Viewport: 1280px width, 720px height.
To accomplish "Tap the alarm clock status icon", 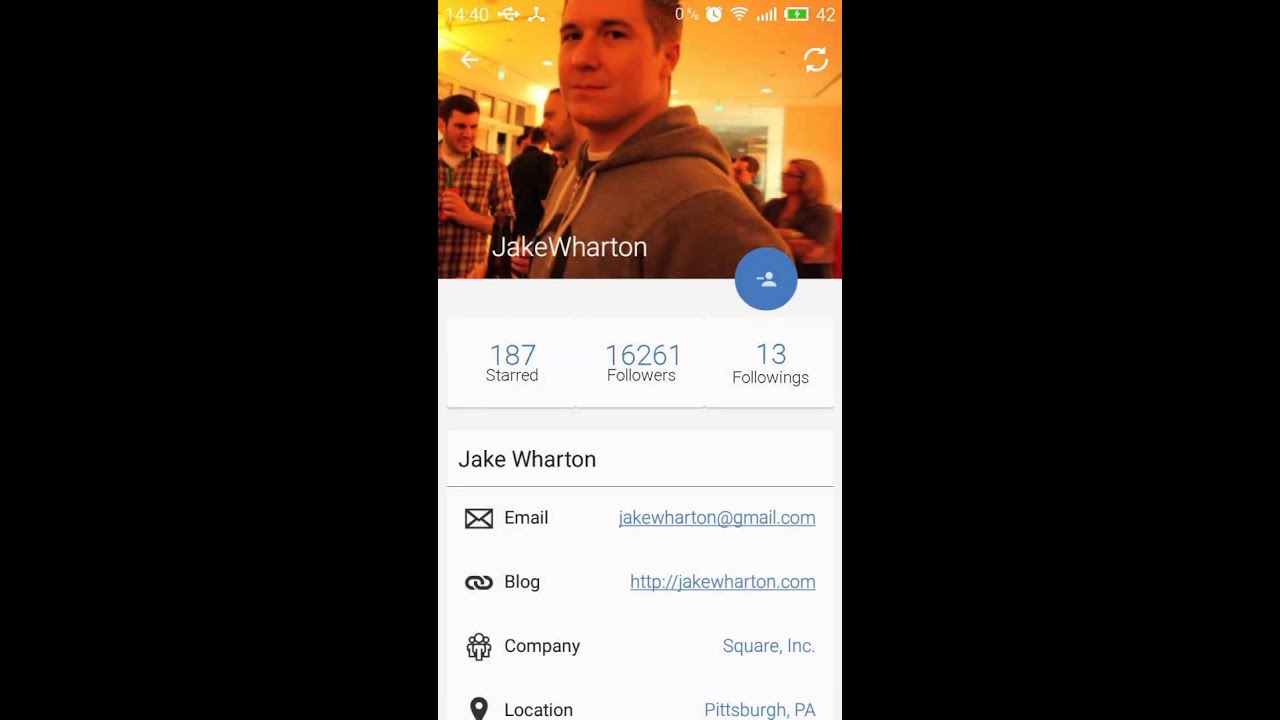I will (714, 14).
